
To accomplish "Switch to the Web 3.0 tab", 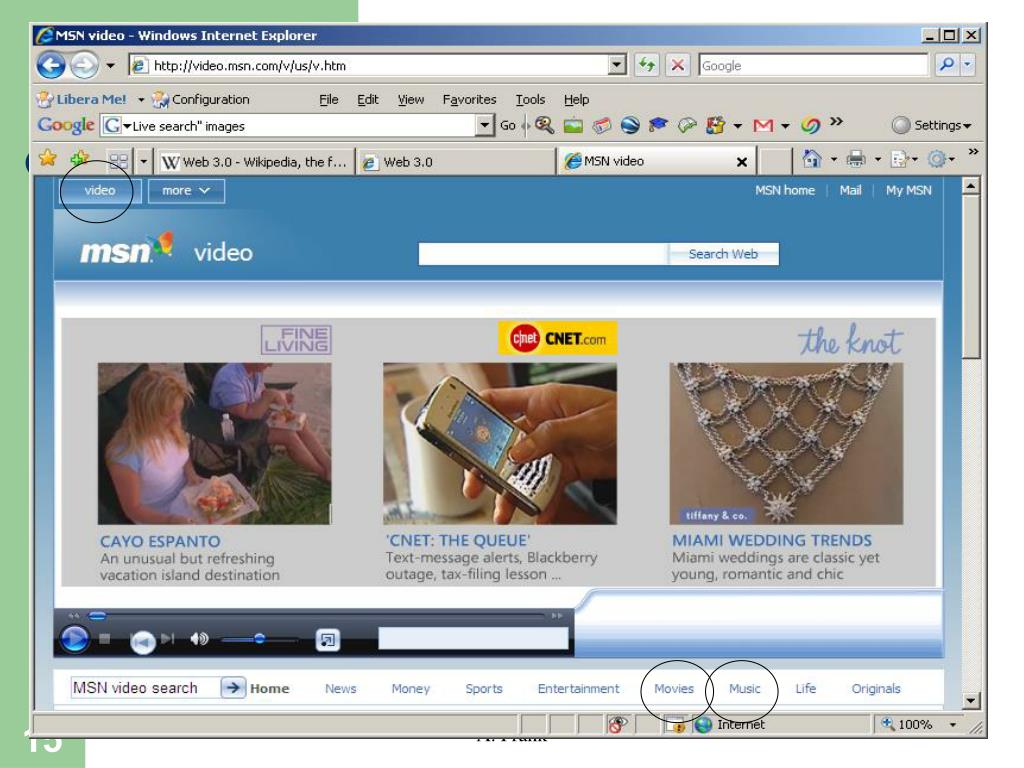I will (x=456, y=161).
